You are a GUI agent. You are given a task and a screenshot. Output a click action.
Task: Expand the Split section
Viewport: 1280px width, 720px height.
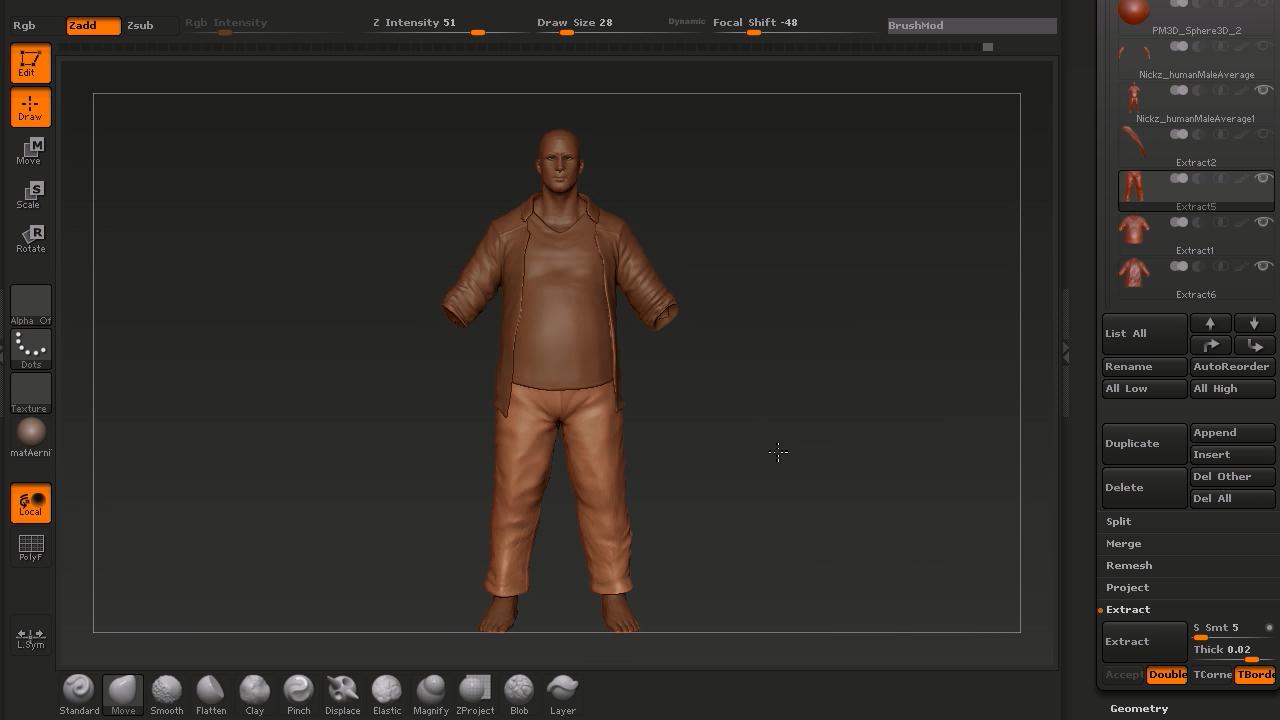1118,521
